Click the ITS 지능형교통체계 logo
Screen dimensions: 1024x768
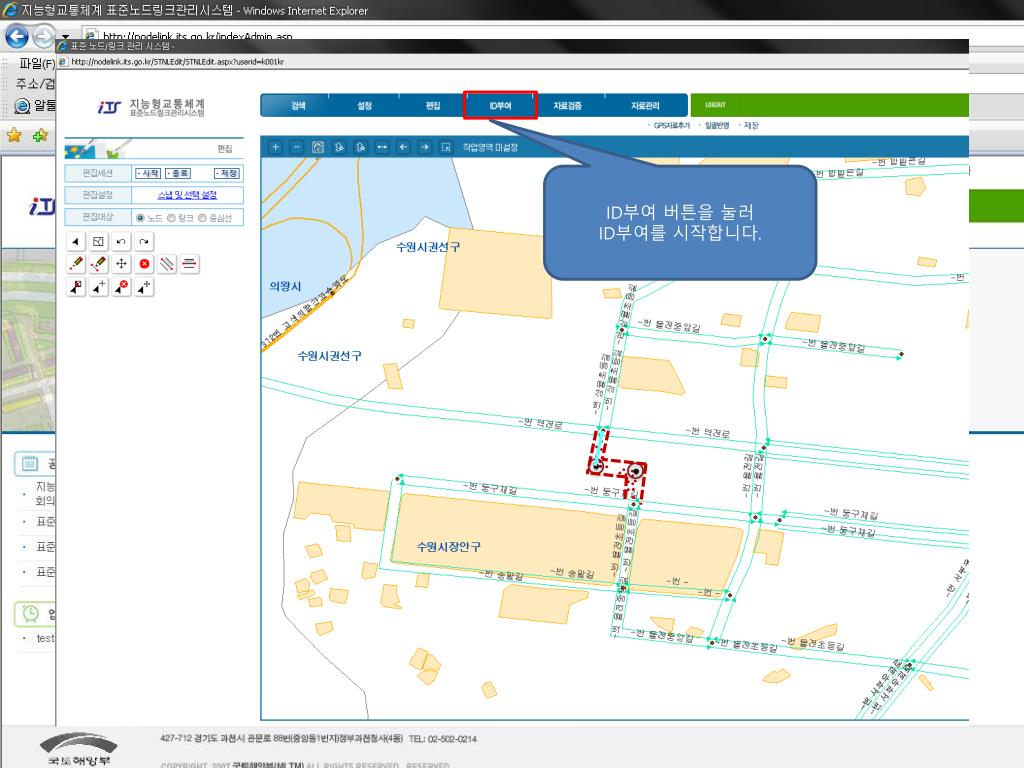(151, 107)
